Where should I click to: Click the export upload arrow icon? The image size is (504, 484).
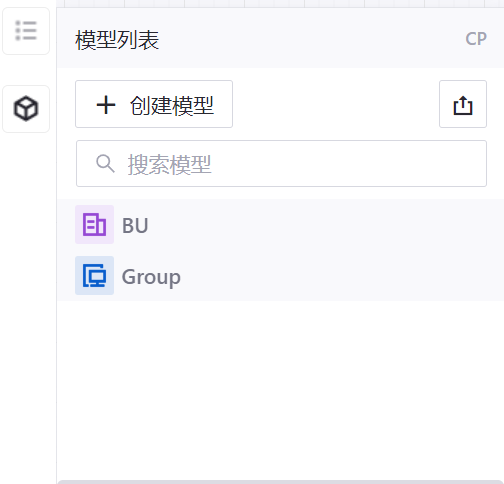[x=463, y=104]
